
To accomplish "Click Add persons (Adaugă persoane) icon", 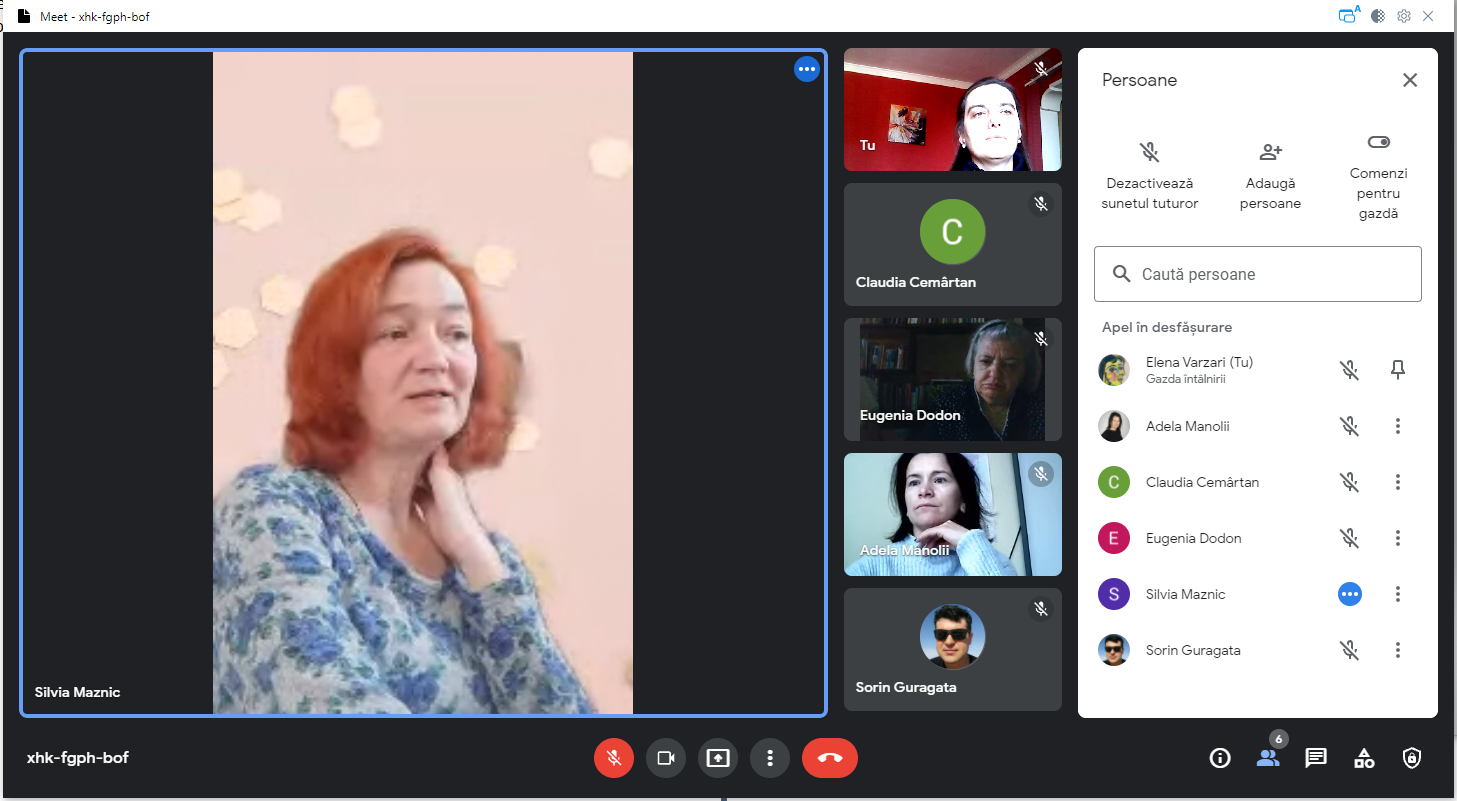I will coord(1270,153).
